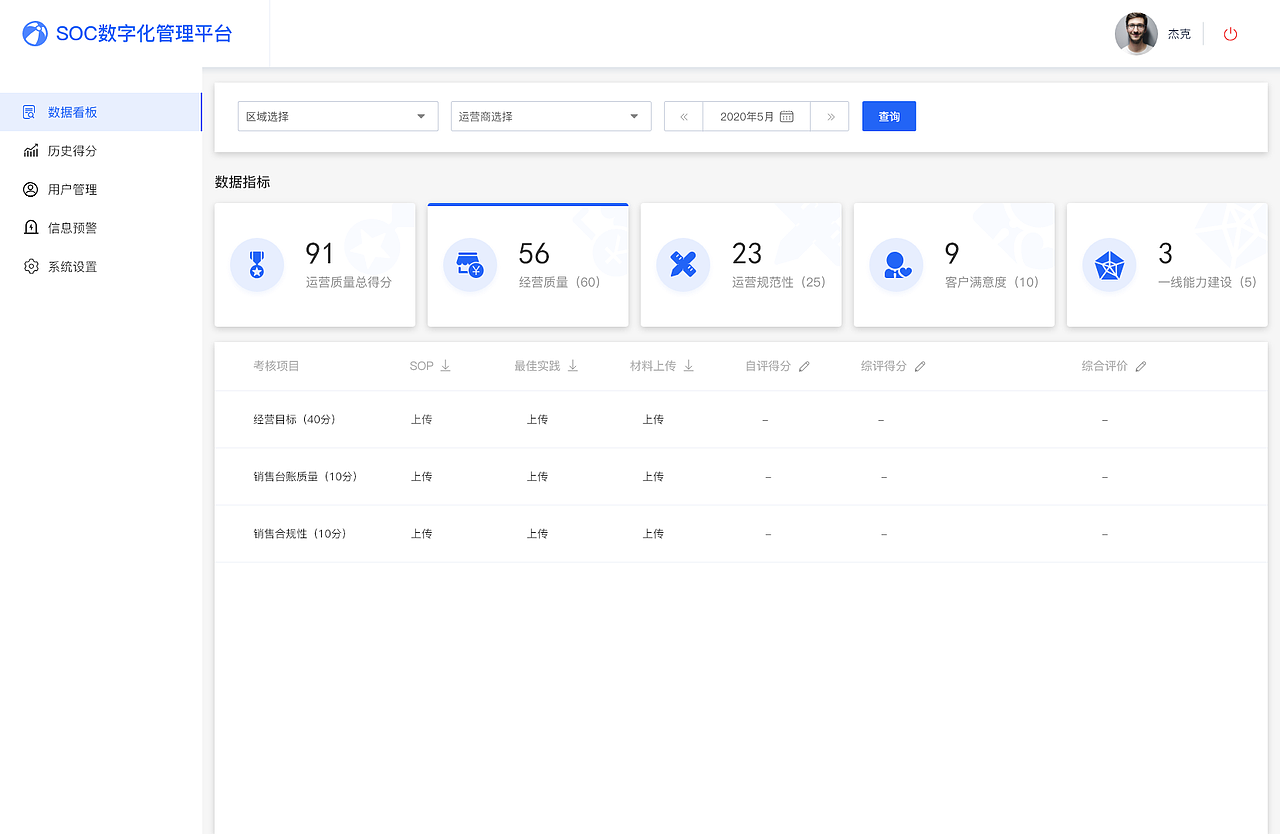Click the red power logout icon

click(x=1231, y=34)
